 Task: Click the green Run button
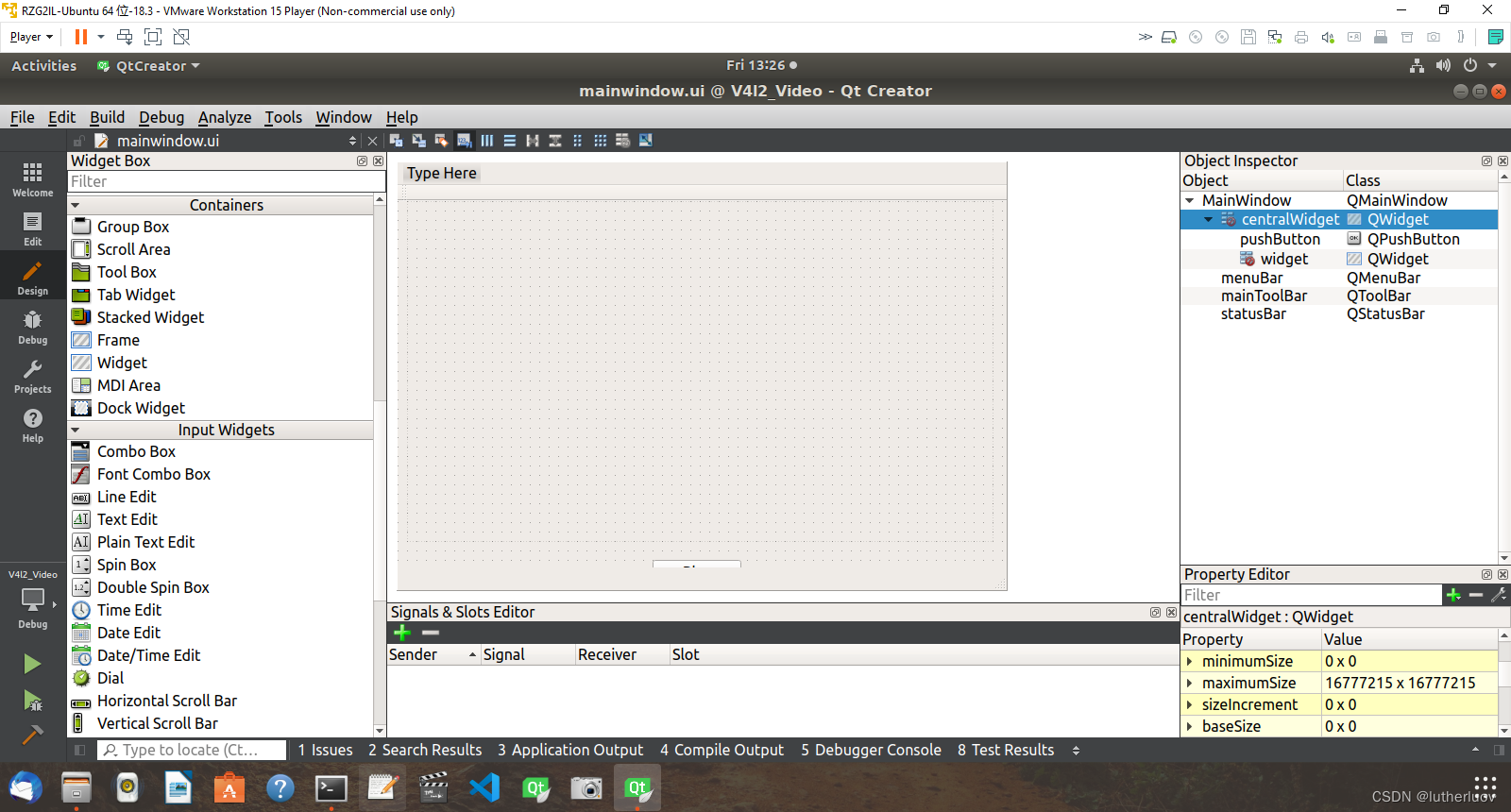[x=33, y=664]
